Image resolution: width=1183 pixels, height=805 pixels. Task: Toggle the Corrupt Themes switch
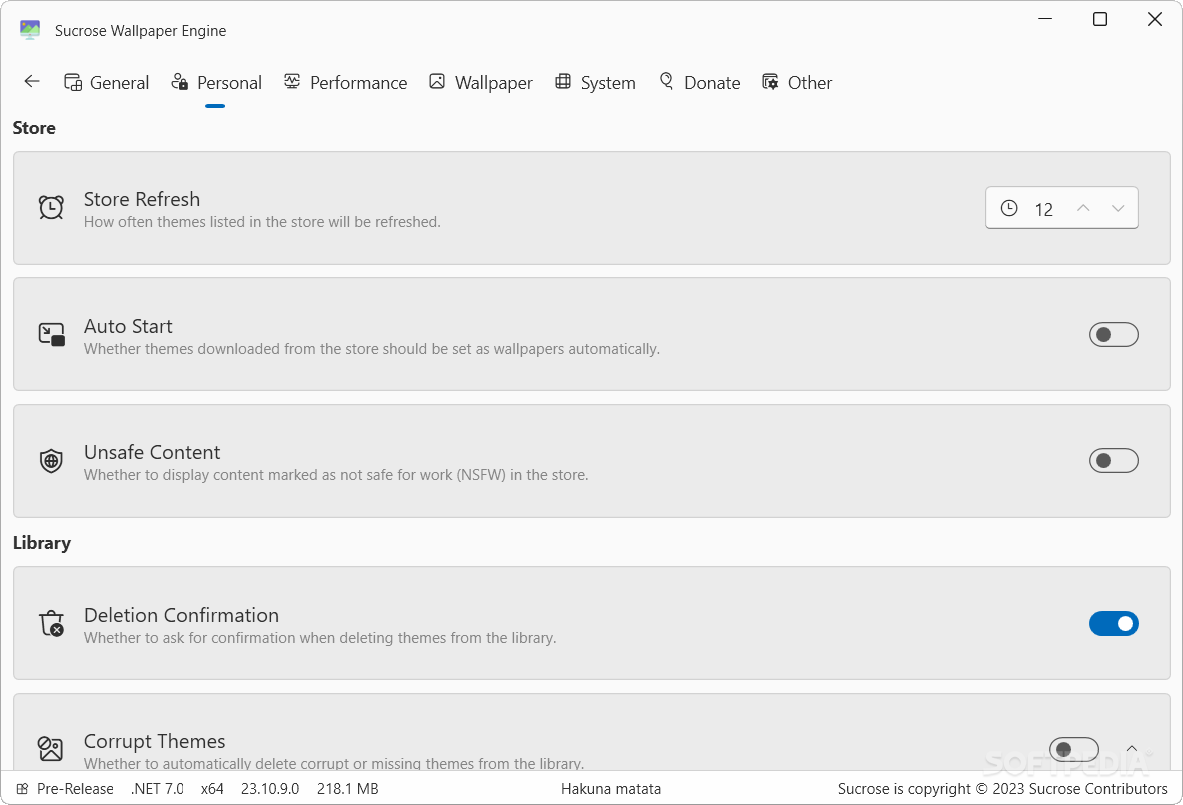[x=1074, y=749]
